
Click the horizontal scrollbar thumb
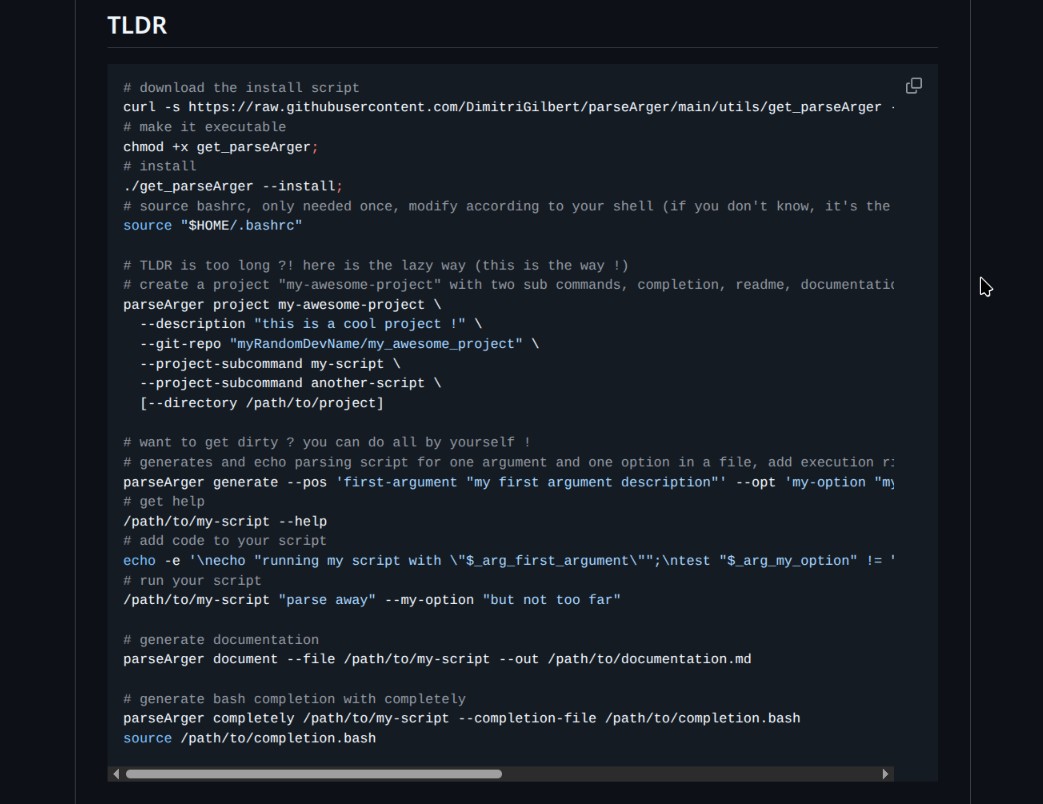[x=313, y=774]
